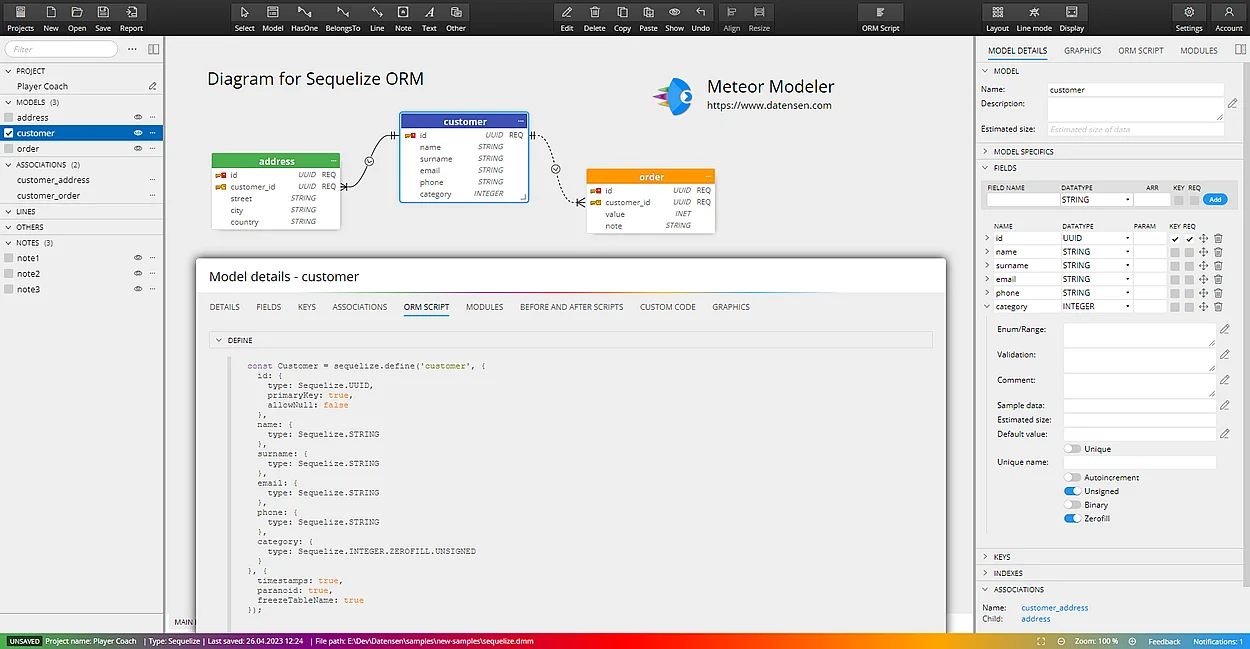Open application Settings
The image size is (1250, 649).
click(1189, 17)
